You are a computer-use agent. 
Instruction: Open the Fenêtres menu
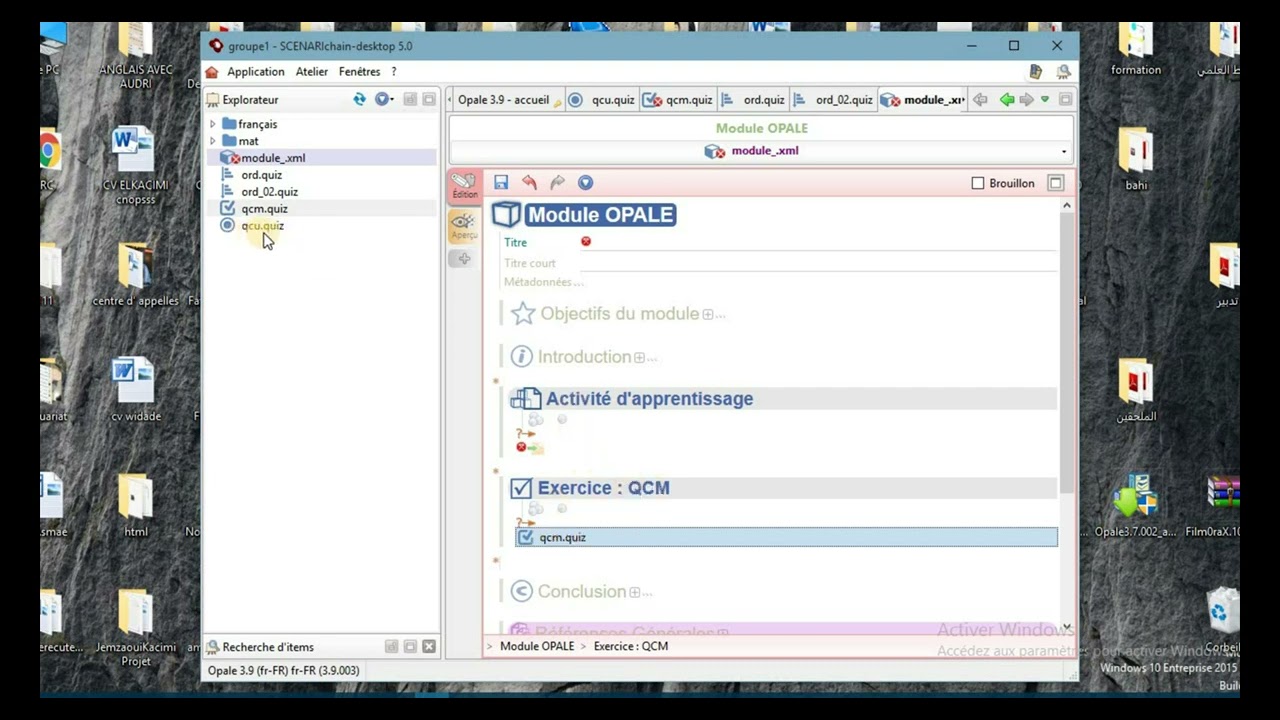(360, 72)
